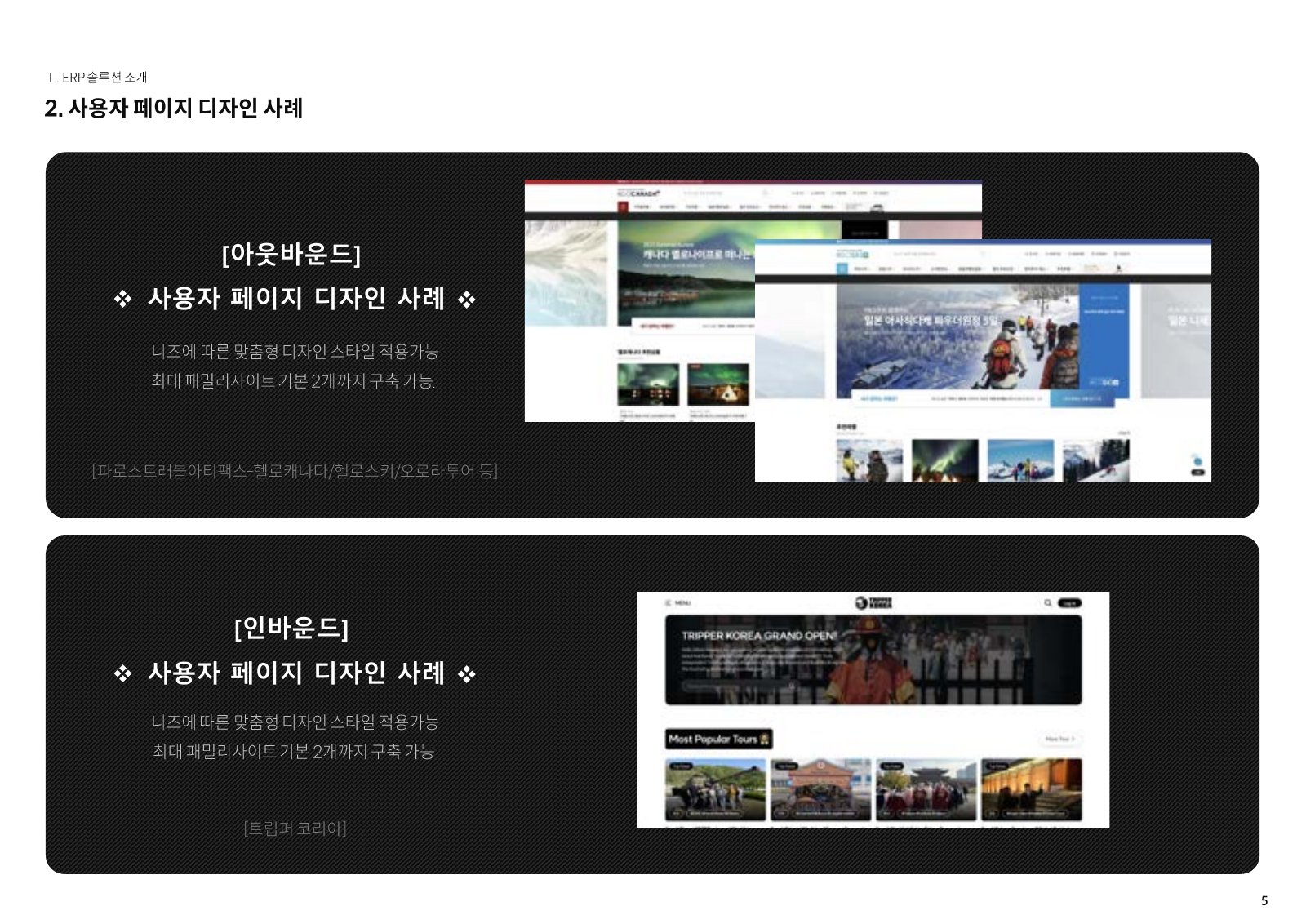Image resolution: width=1306 pixels, height=924 pixels.
Task: Select the '파로스트래블아티팩스' caption line
Action: pyautogui.click(x=295, y=471)
